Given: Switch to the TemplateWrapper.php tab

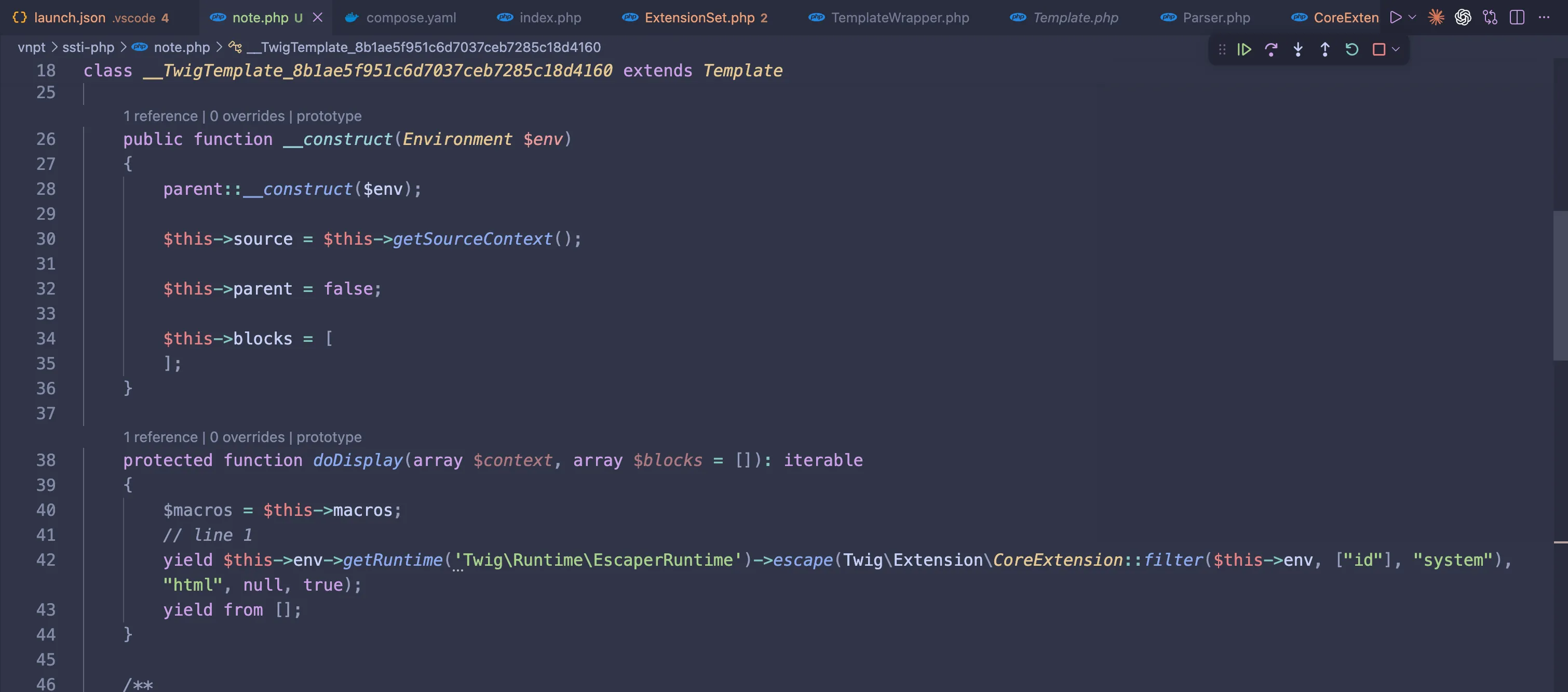Looking at the screenshot, I should 889,18.
